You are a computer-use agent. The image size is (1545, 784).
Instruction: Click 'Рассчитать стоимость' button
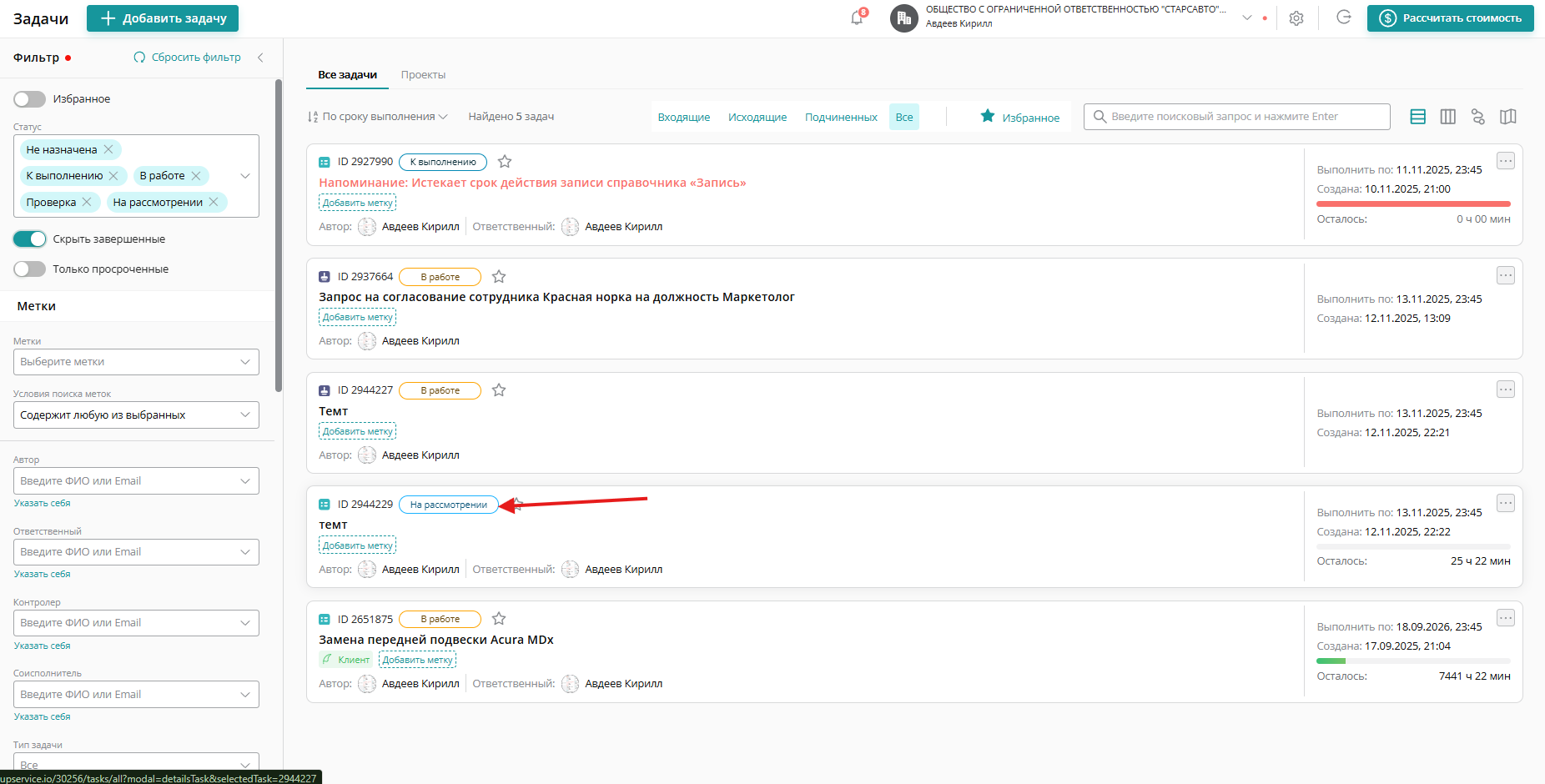(1450, 18)
